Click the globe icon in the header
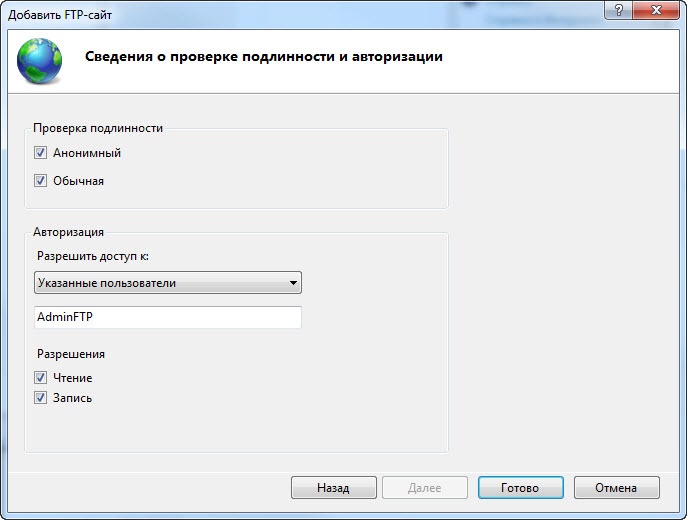Screen dimensions: 687x520 point(40,58)
